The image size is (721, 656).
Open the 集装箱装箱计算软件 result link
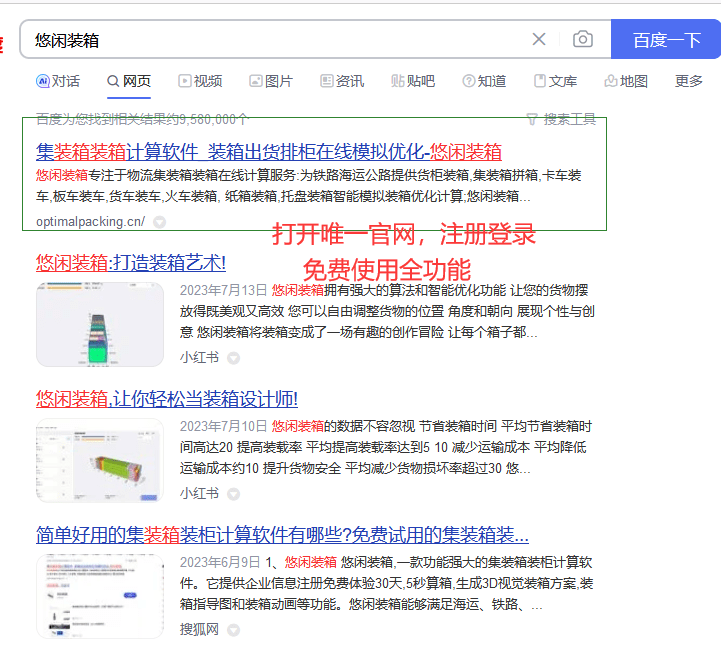[x=269, y=152]
